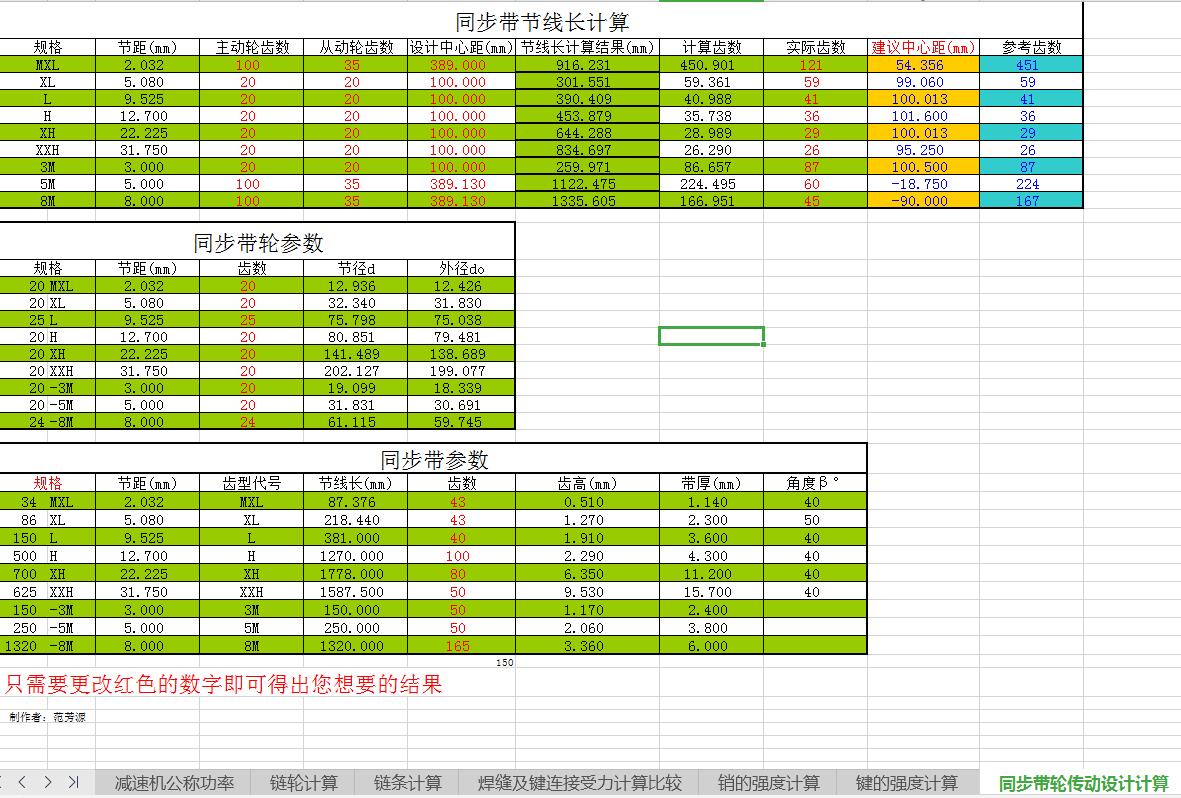Open the 减速机公称功率 sheet tab

pos(174,783)
